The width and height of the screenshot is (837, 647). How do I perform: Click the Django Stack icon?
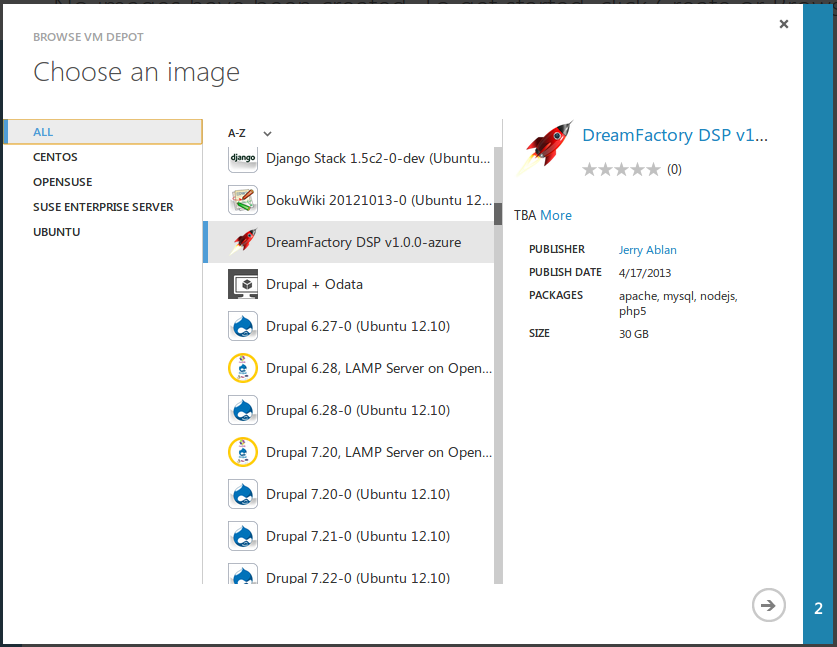tap(243, 159)
